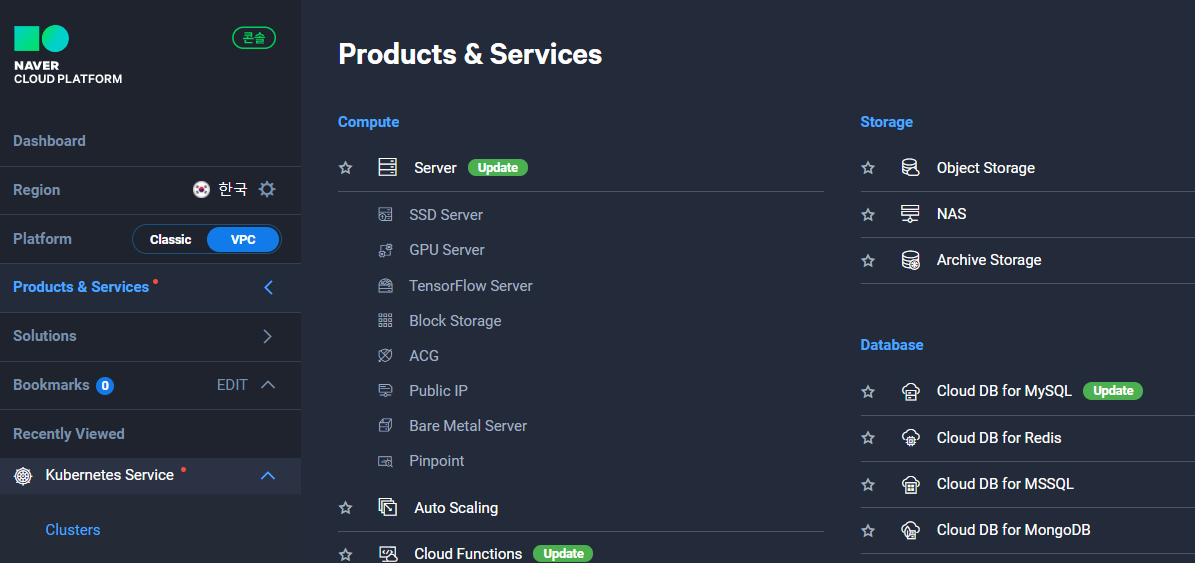The height and width of the screenshot is (563, 1195).
Task: Click the Server product icon
Action: 387,168
